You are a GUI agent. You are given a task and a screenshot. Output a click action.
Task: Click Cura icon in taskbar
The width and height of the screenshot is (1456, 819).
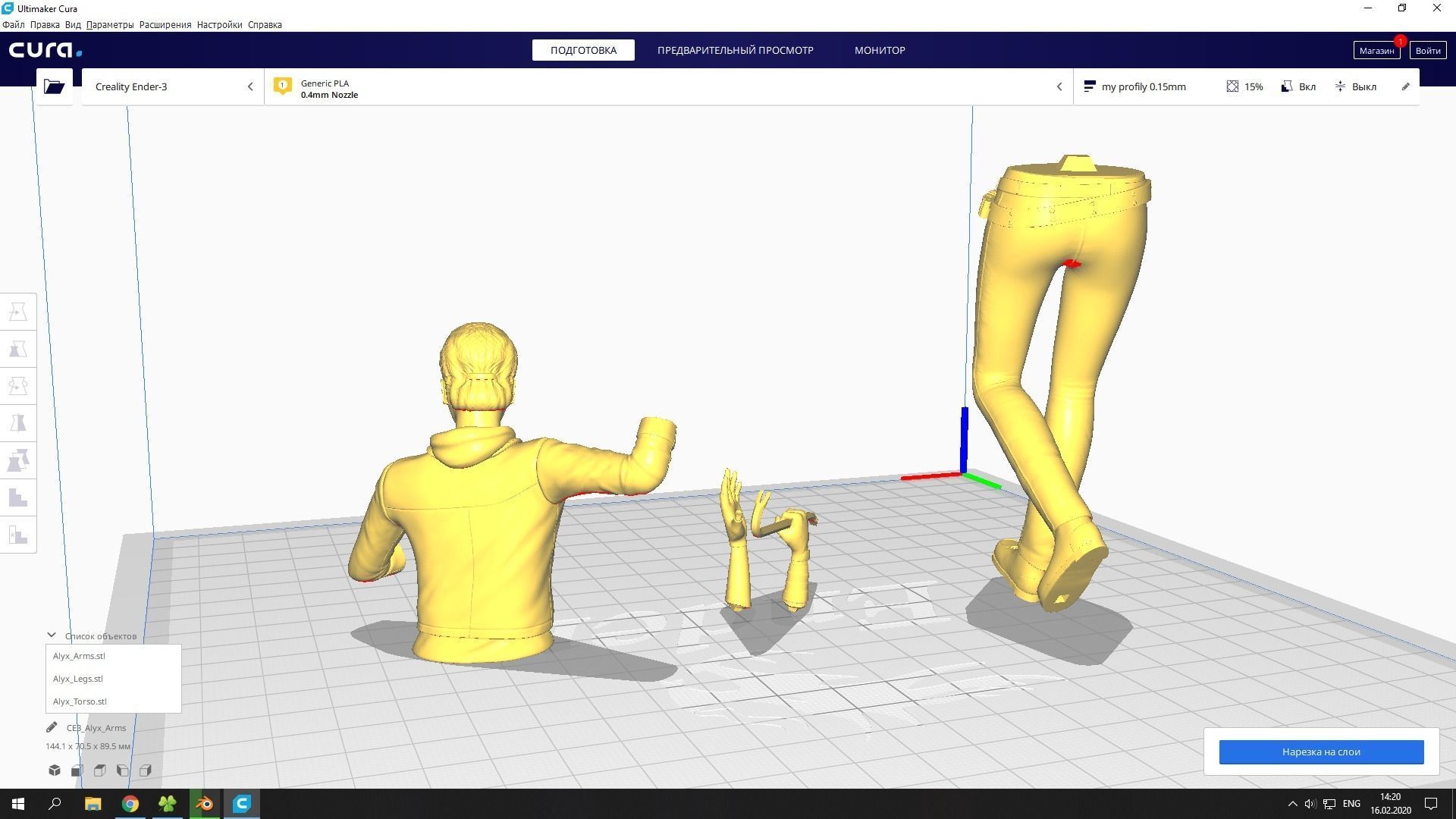(x=242, y=804)
